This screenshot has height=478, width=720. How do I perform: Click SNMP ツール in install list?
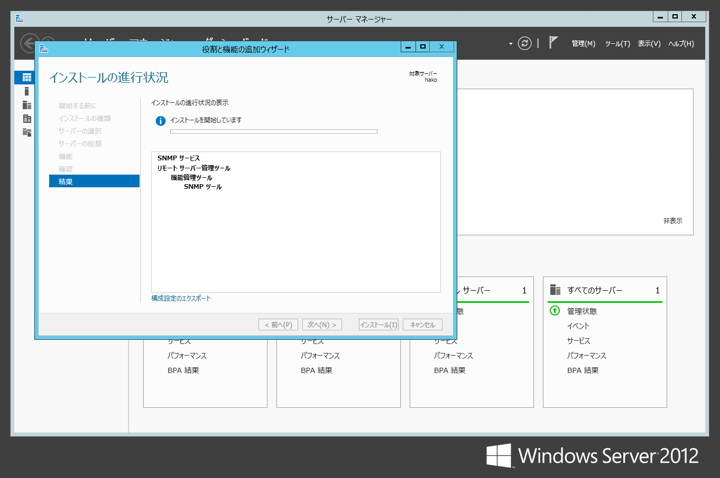point(202,186)
